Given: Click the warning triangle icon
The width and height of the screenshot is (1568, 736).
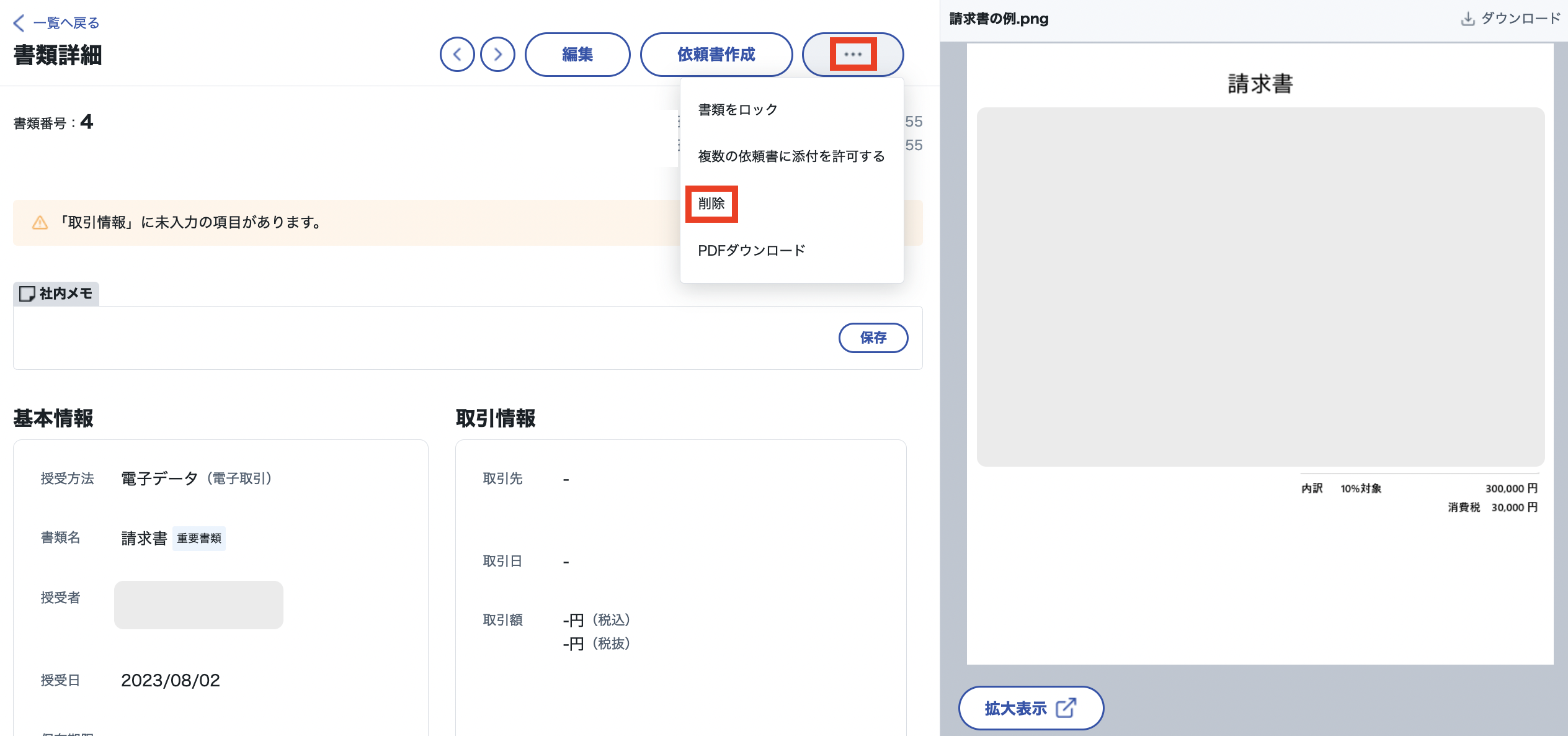Looking at the screenshot, I should 40,222.
